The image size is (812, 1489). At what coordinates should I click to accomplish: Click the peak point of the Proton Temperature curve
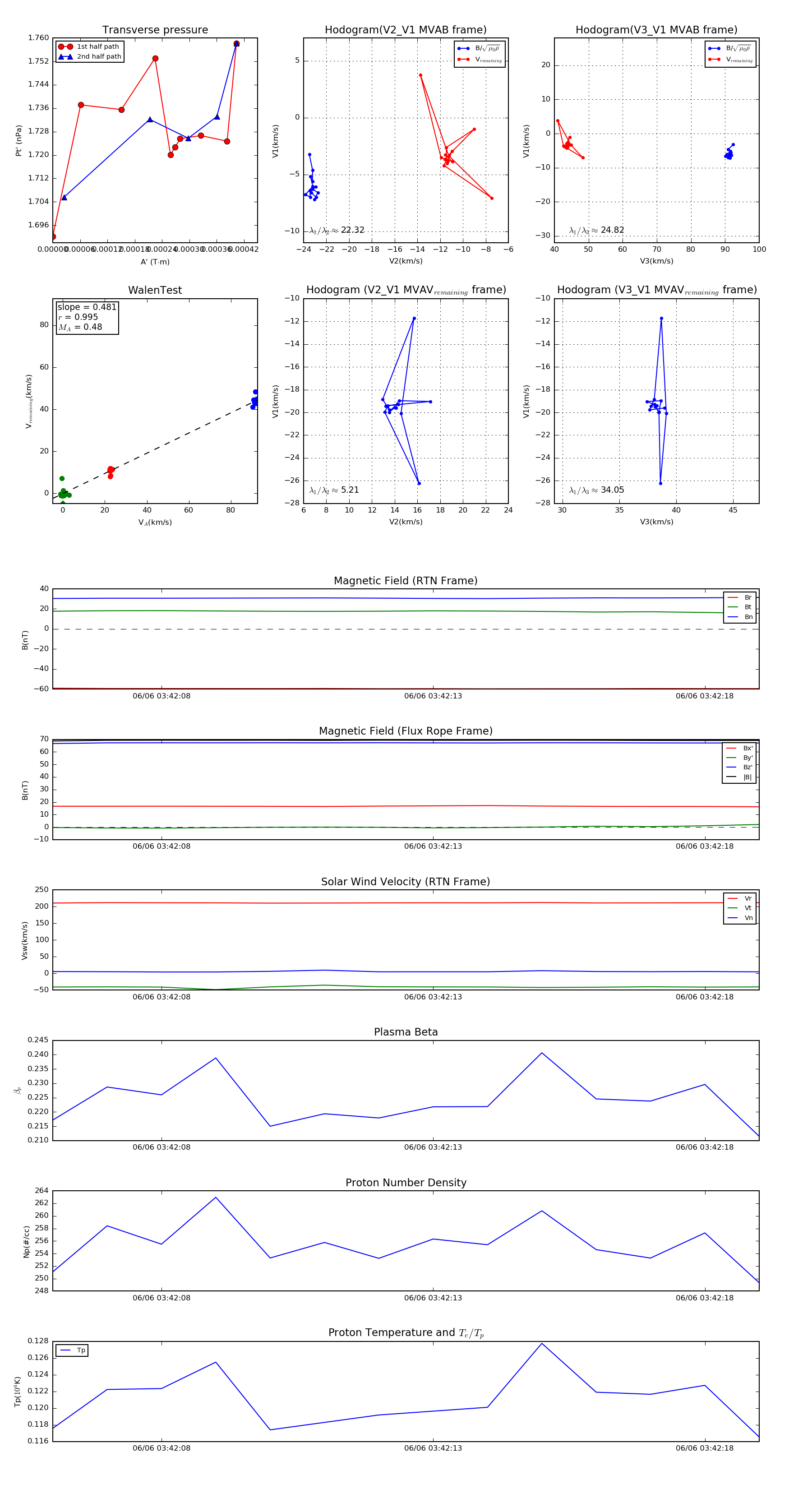click(x=541, y=1343)
